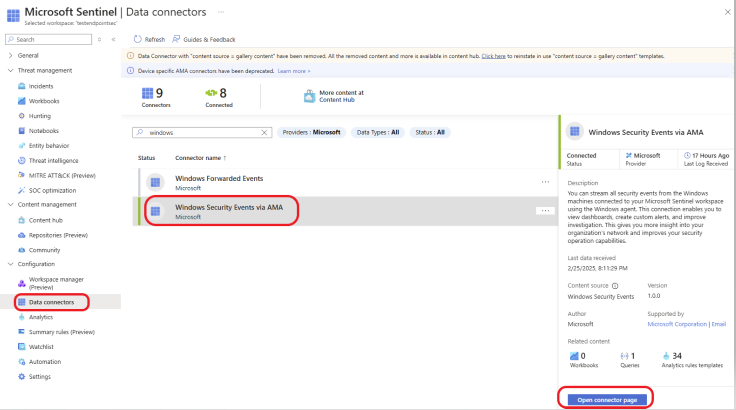Screen dimensions: 736x410
Task: Open Threat intelligence page
Action: tap(53, 161)
